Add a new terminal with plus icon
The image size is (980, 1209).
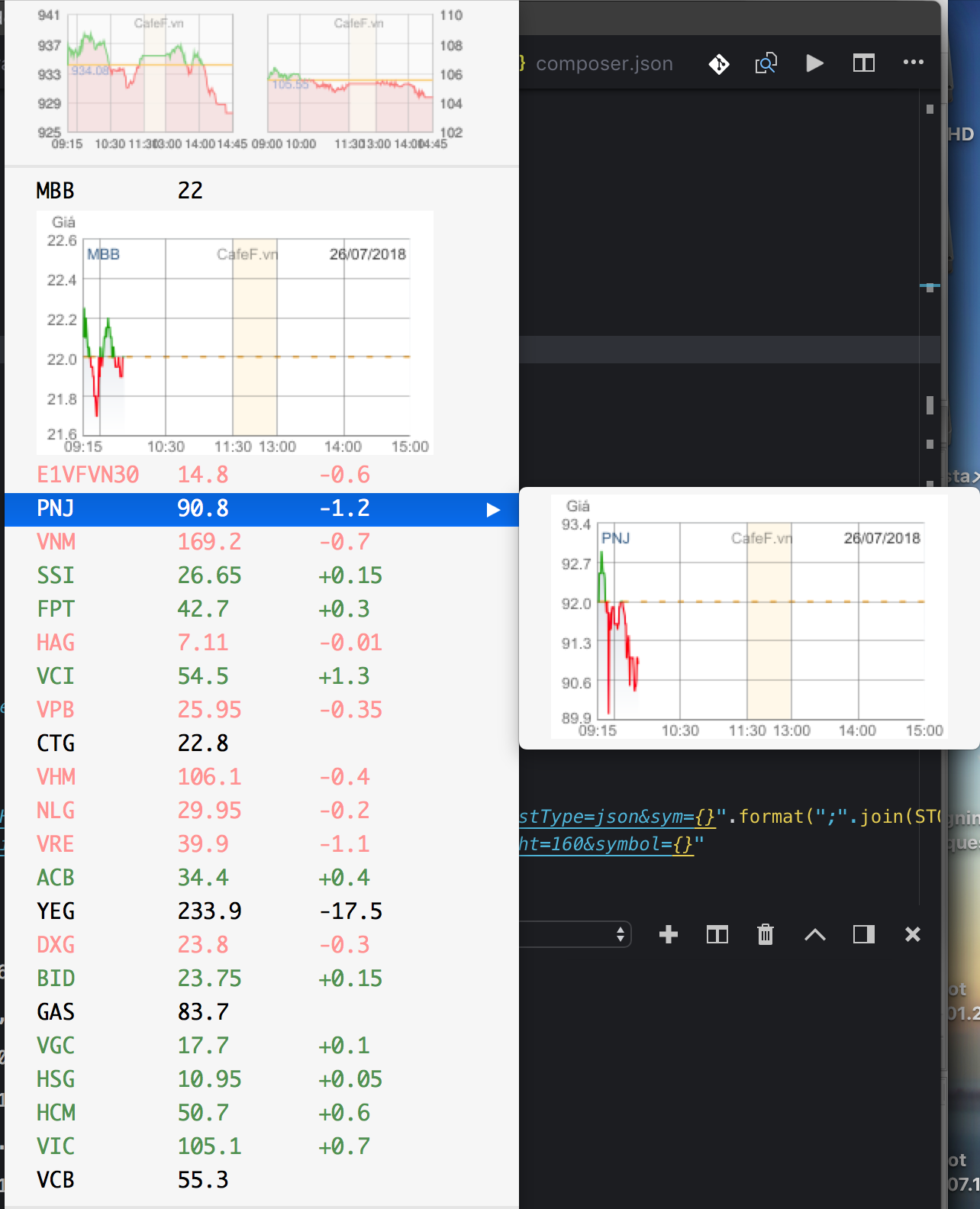668,934
